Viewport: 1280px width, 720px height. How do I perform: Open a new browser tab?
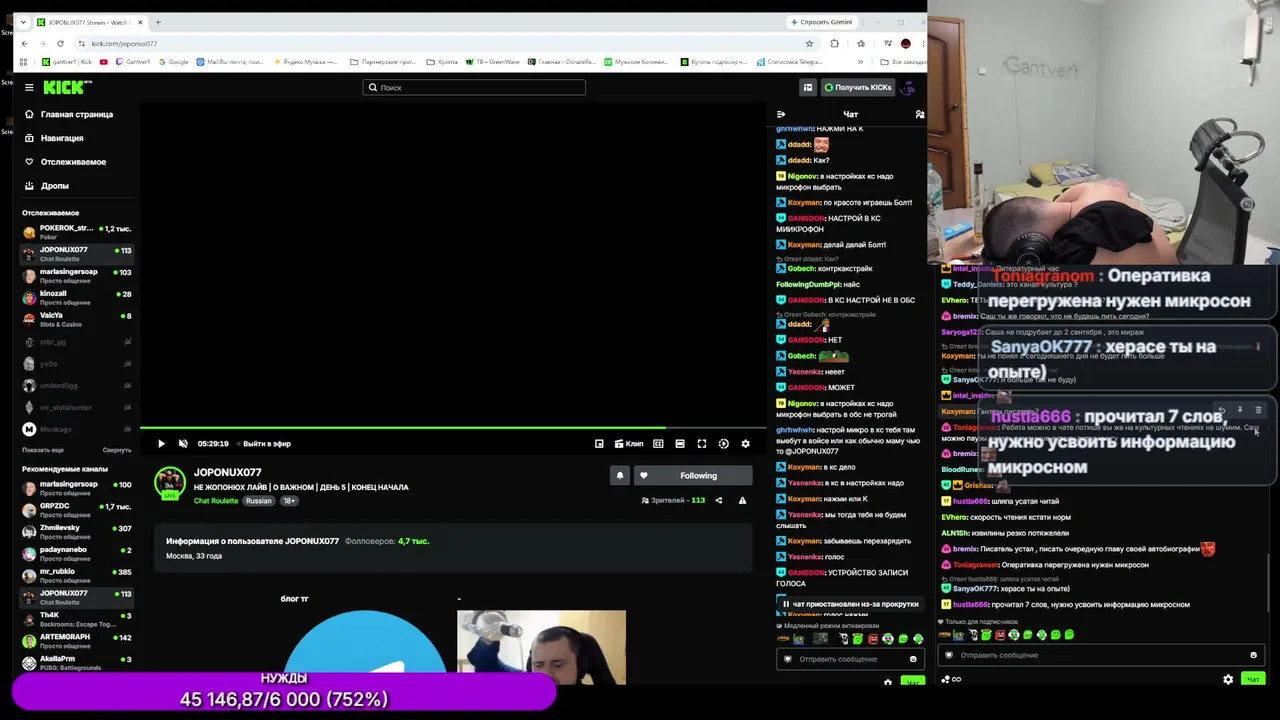coord(157,22)
